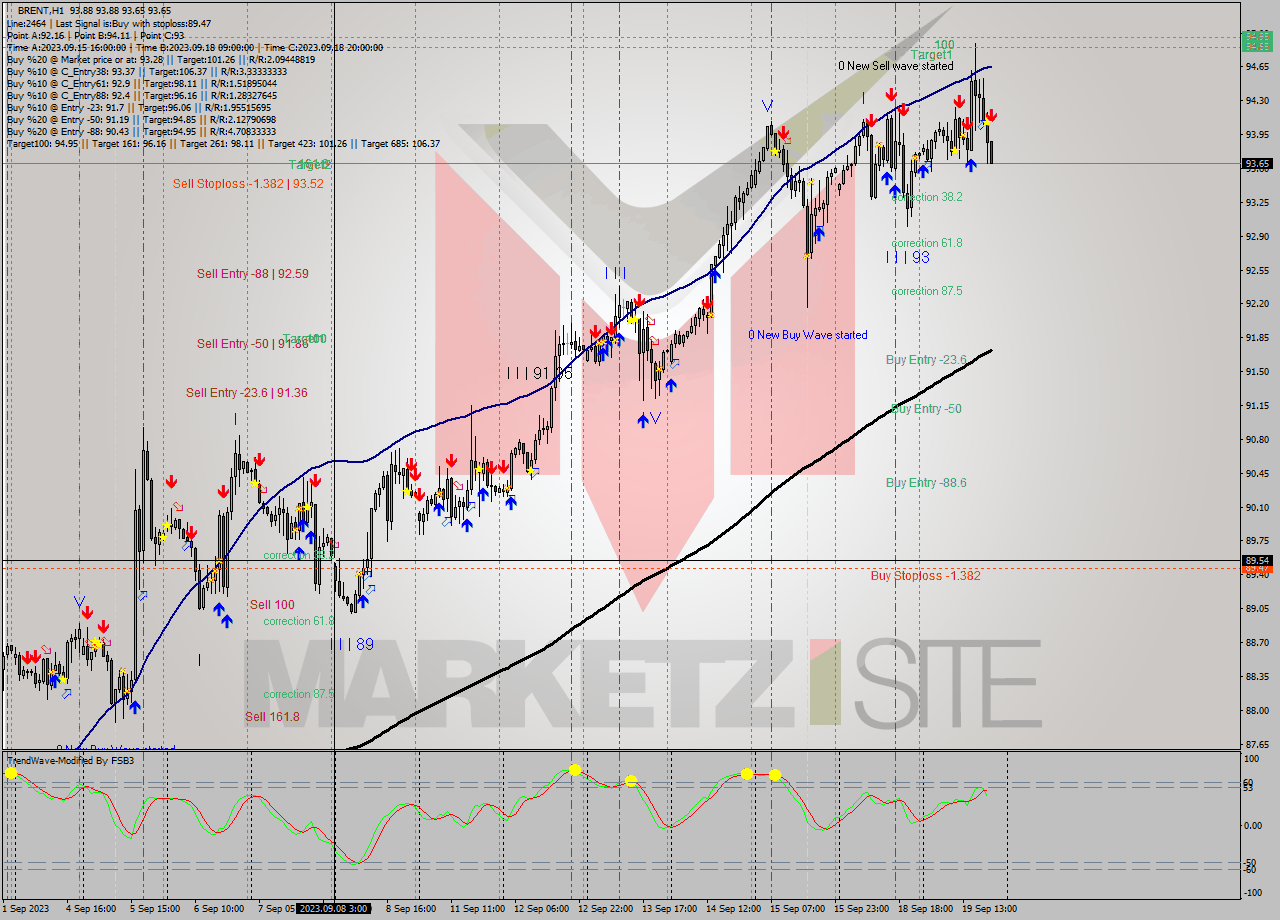Click the 90.10 price axis label

point(1258,507)
